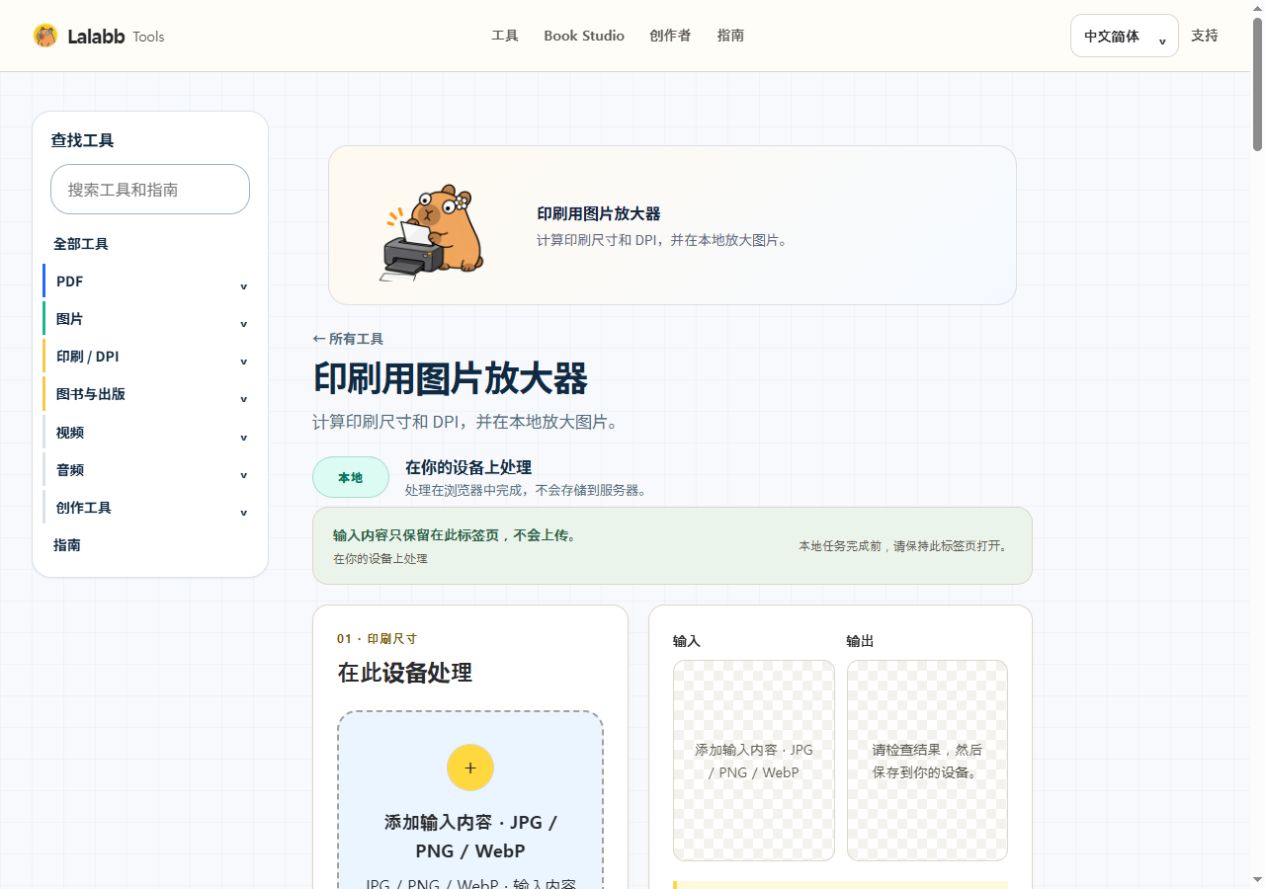Viewport: 1265px width, 889px height.
Task: Click the 输入 preview placeholder box
Action: pos(754,760)
